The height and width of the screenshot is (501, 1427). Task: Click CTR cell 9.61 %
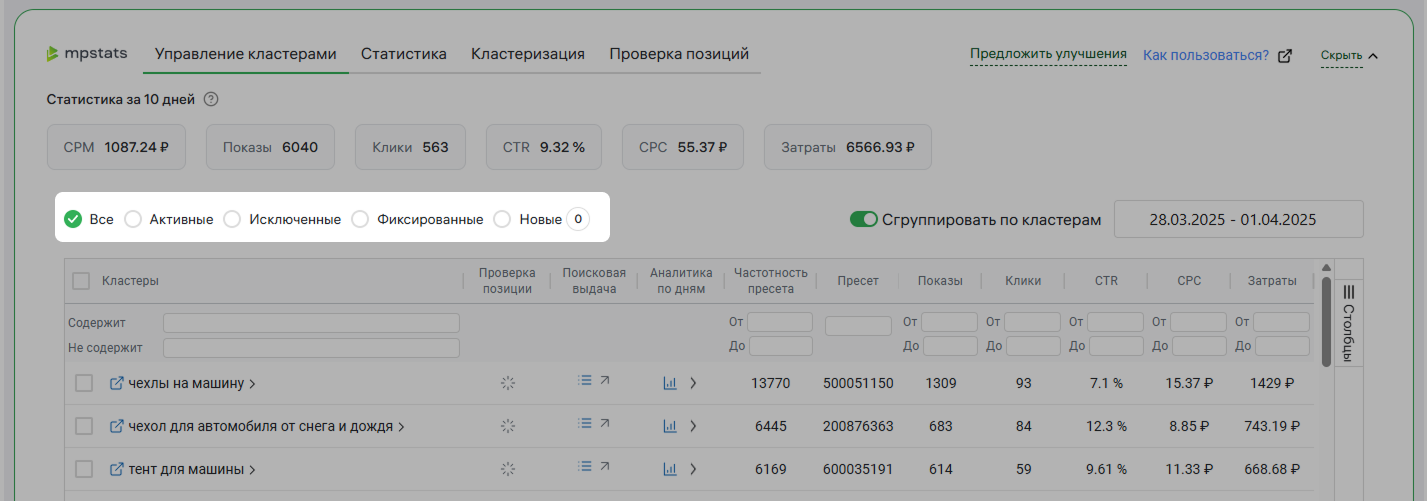click(1106, 469)
